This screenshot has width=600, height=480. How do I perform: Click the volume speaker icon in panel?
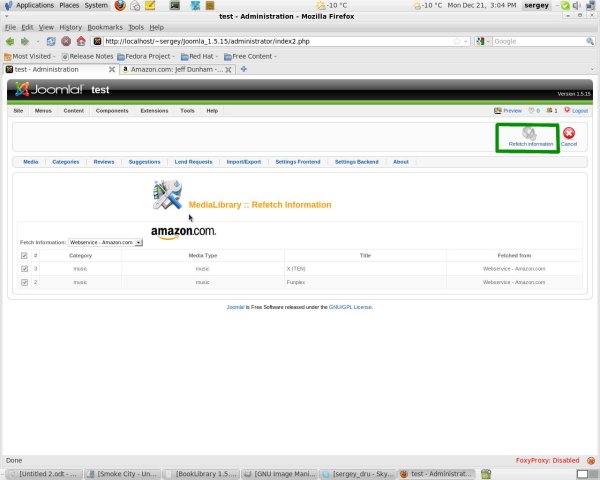click(x=577, y=5)
